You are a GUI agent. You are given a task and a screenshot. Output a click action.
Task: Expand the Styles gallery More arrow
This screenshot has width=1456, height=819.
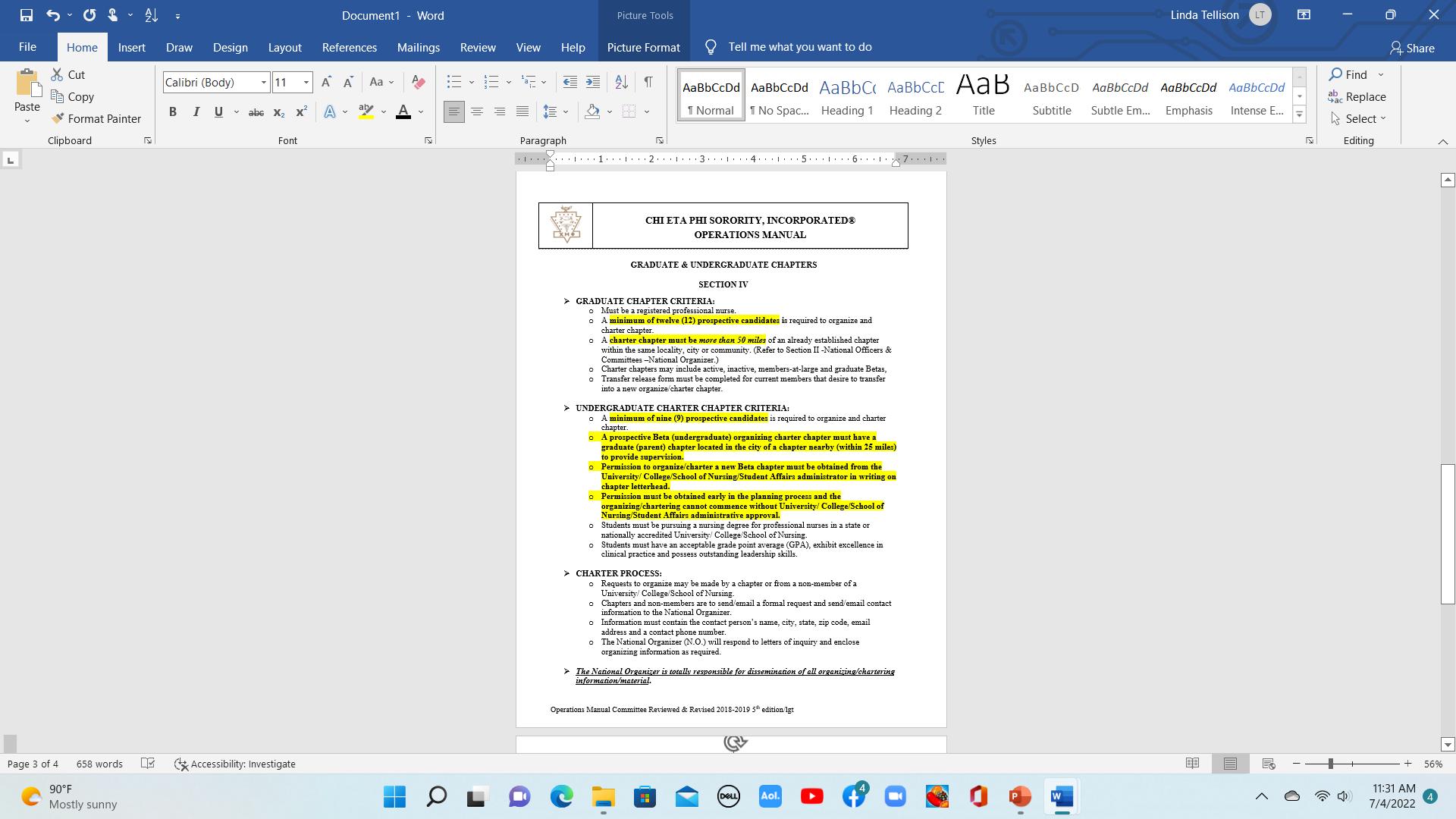pos(1299,115)
